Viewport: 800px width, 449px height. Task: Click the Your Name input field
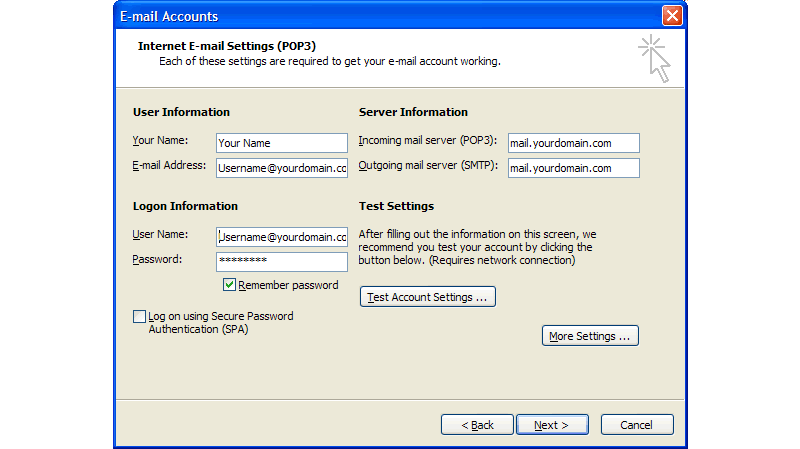click(282, 143)
